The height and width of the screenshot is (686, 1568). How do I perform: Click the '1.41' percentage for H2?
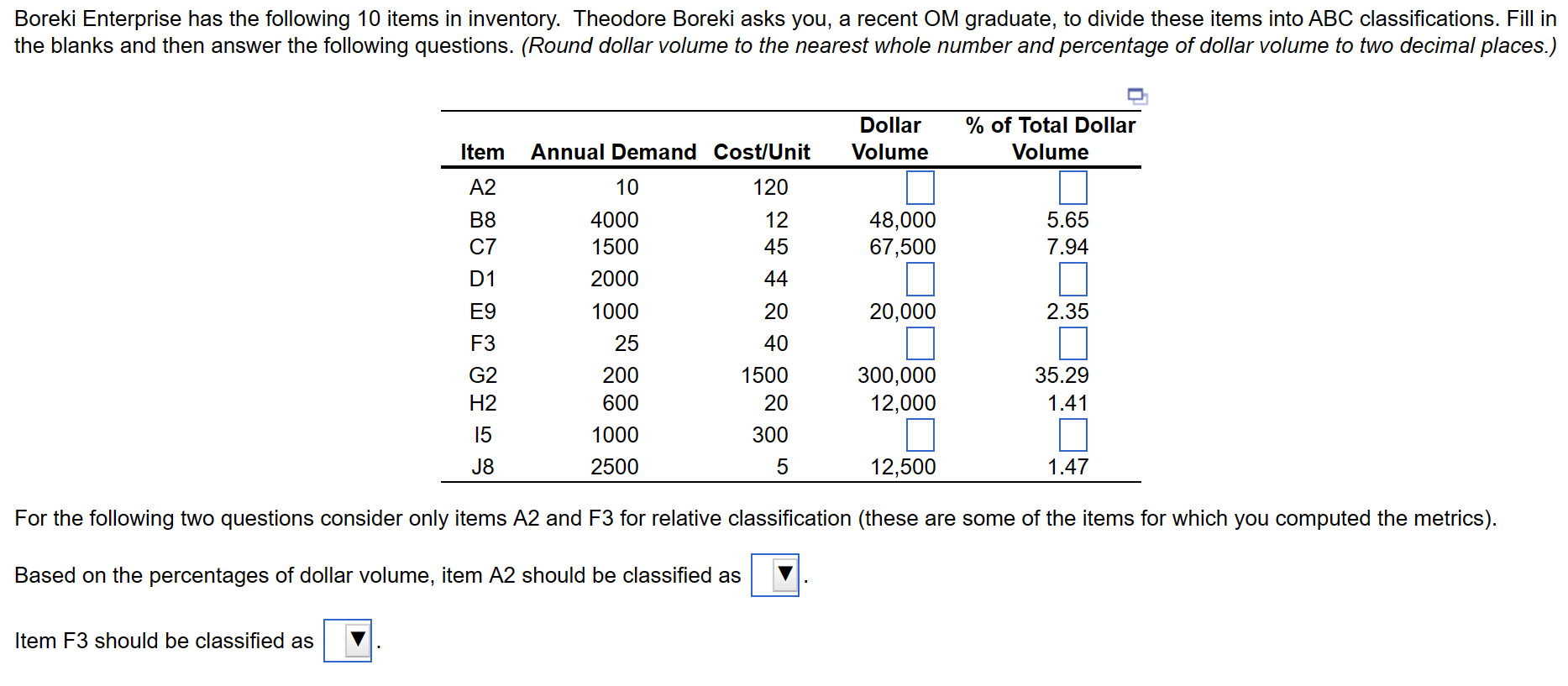(1067, 403)
